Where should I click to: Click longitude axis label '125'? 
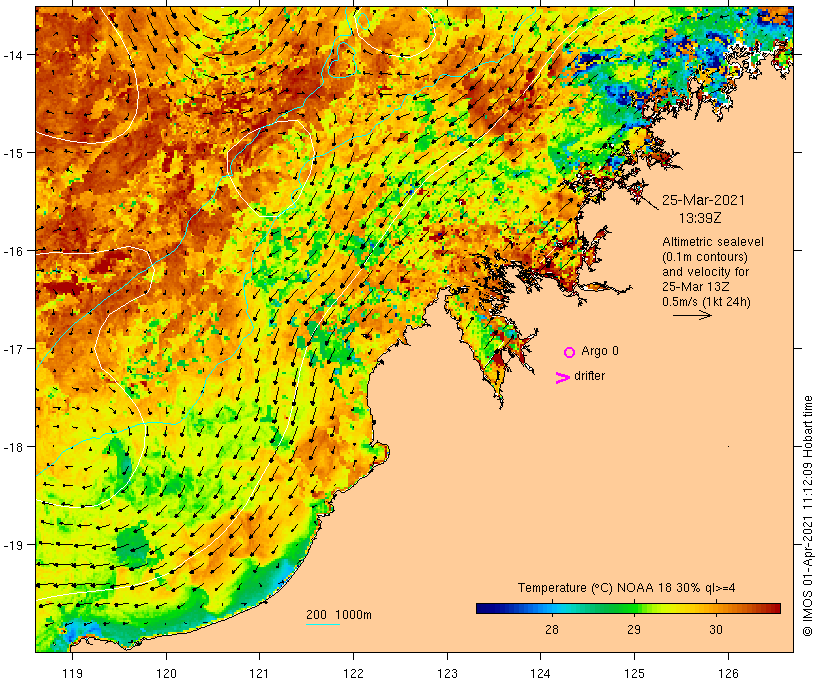(x=634, y=673)
